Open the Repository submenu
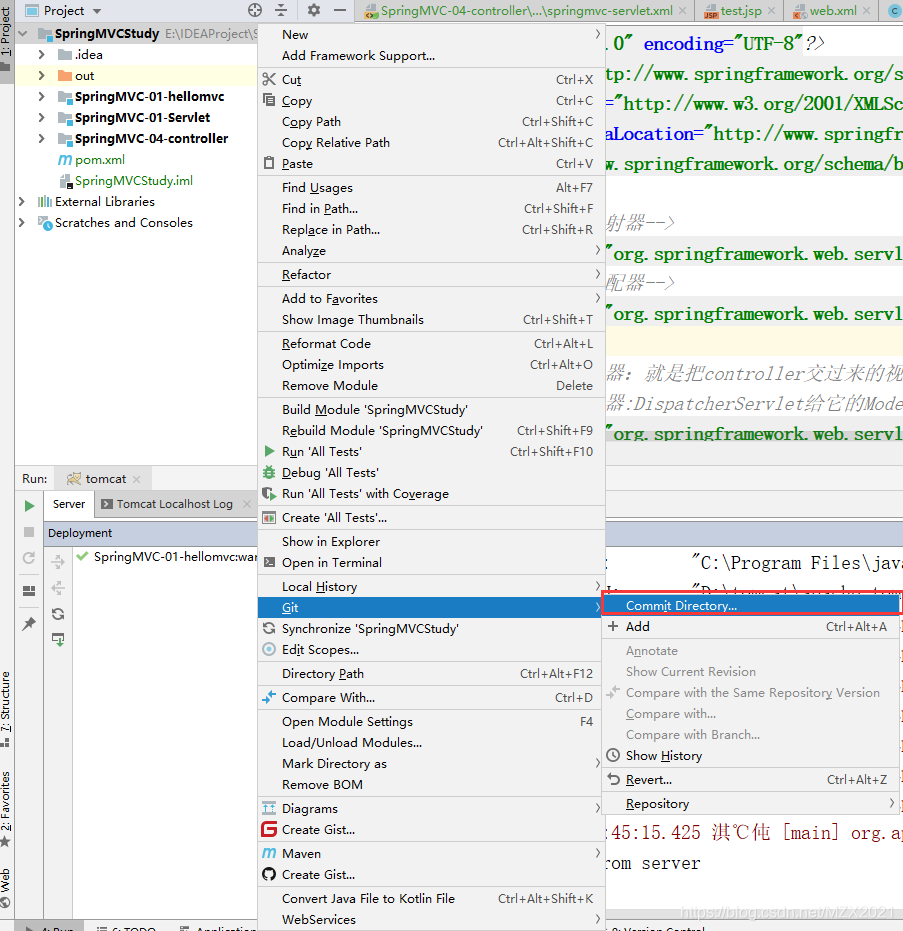 pos(751,803)
